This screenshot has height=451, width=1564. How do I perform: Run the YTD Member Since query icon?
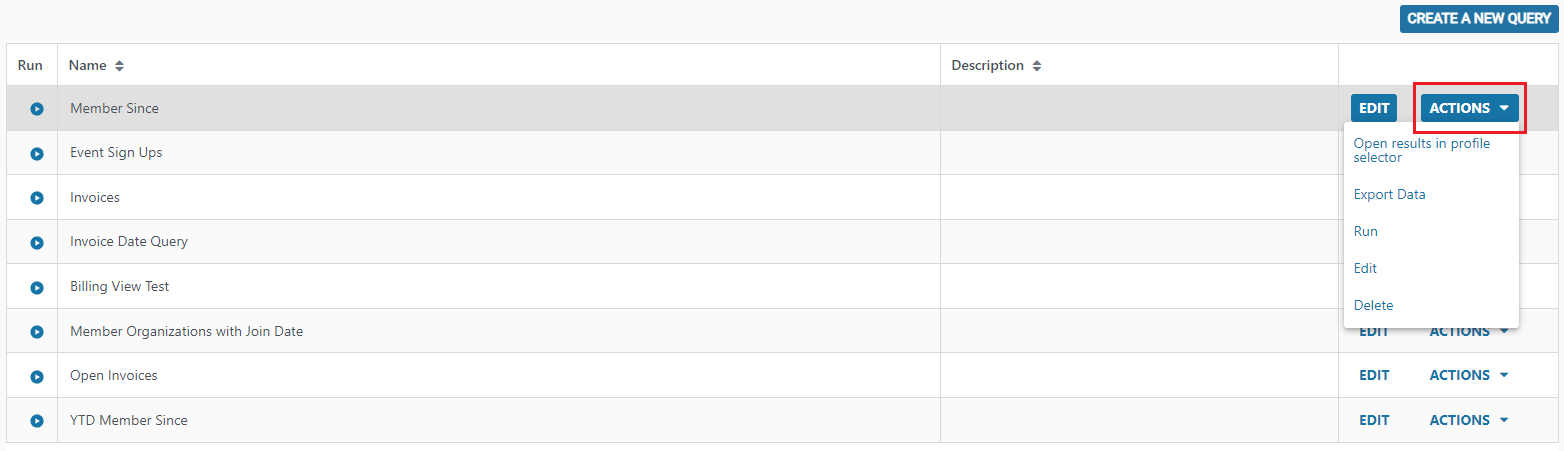pos(37,421)
